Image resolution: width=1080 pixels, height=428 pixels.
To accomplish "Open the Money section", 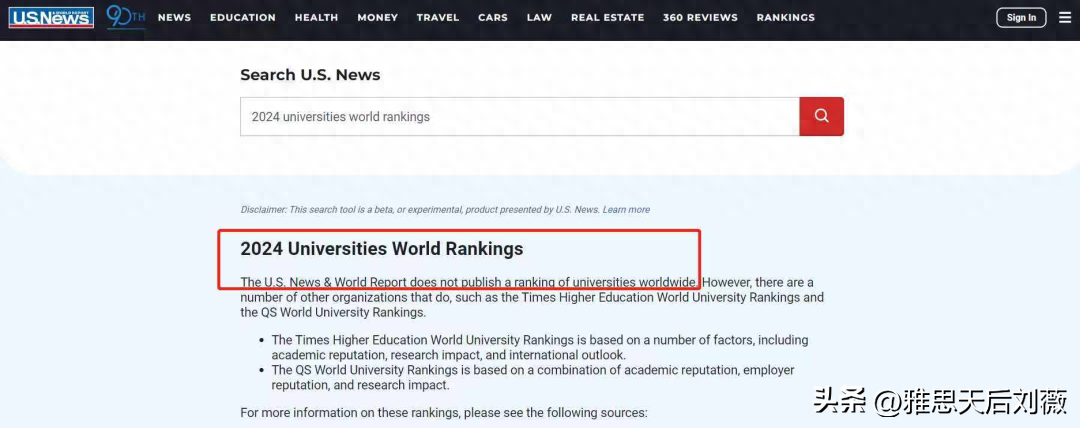I will (x=377, y=17).
